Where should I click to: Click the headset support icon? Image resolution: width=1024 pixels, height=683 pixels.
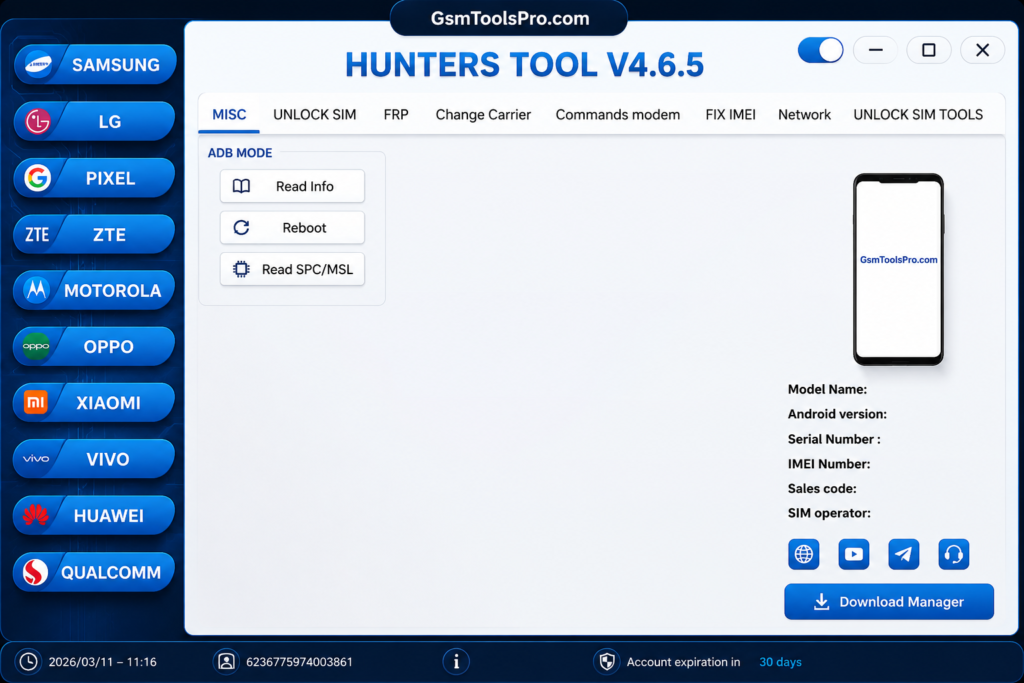click(953, 554)
